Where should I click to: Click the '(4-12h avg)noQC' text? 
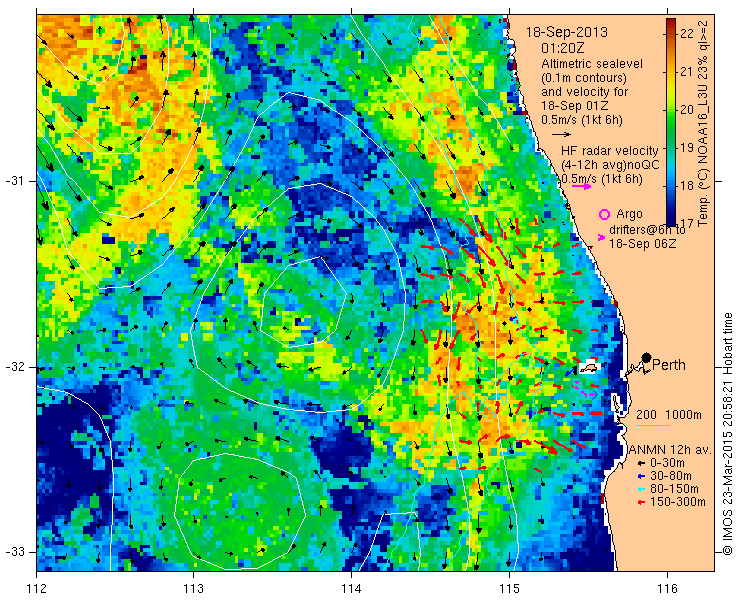[610, 165]
